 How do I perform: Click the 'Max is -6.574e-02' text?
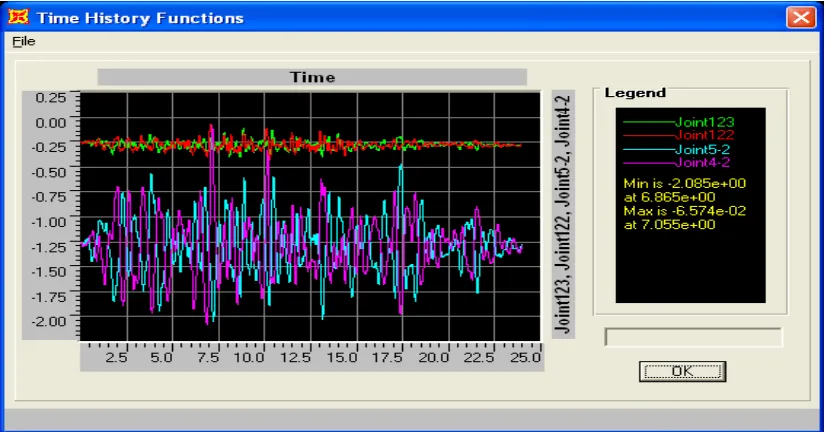pyautogui.click(x=684, y=211)
